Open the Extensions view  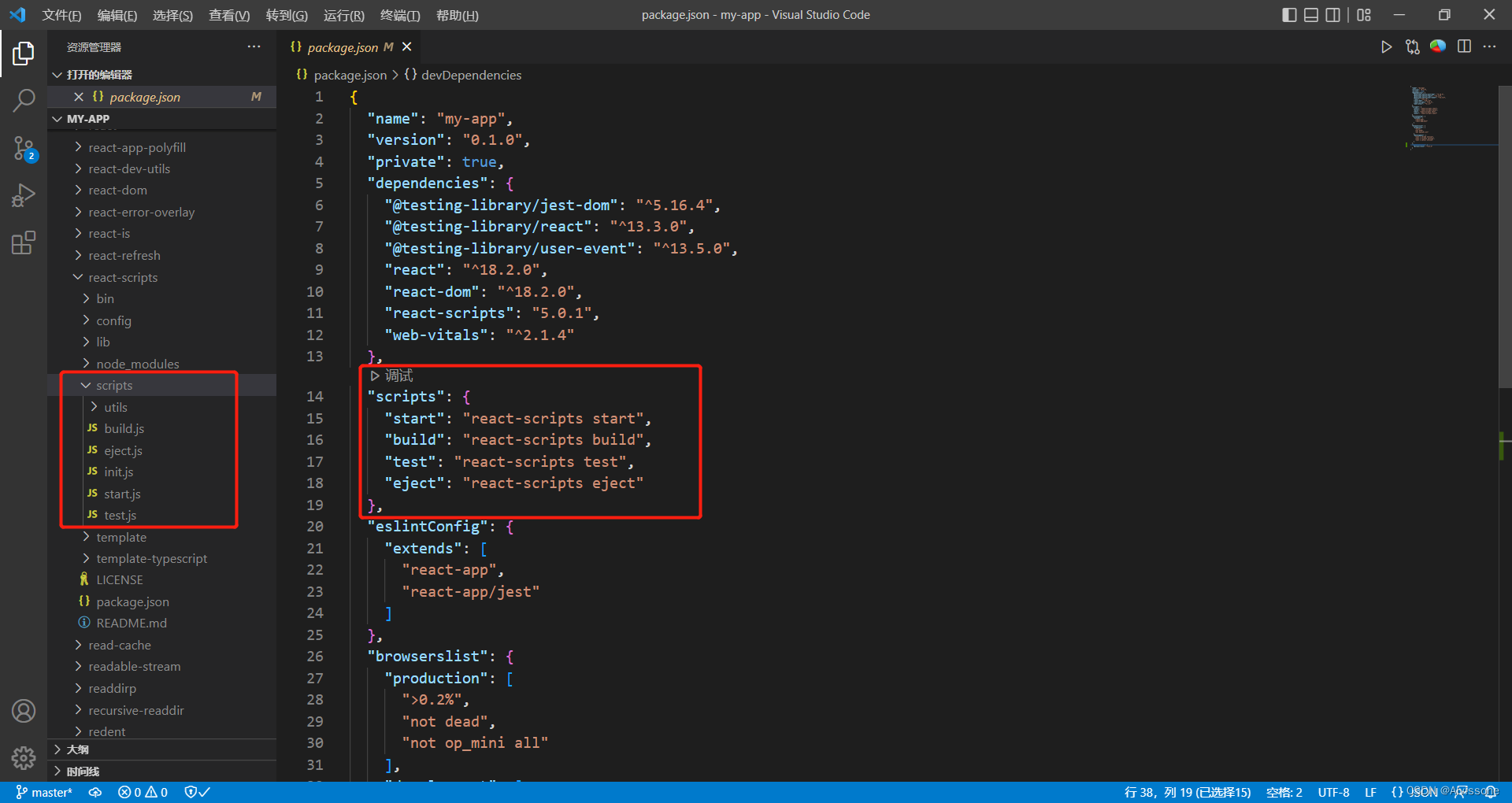[x=24, y=242]
